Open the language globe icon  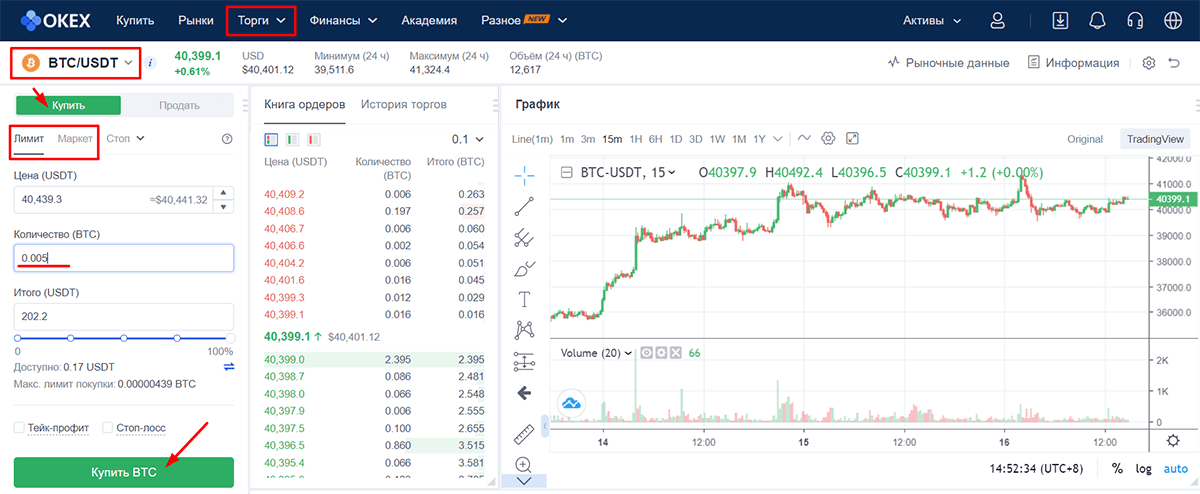(x=1173, y=20)
